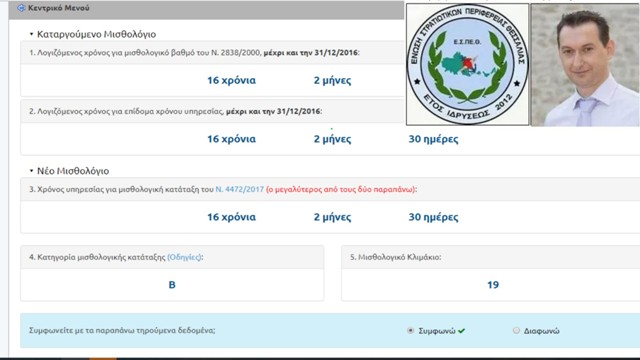Select the Συμφωνώ radio button
Viewport: 640px width, 360px height.
click(411, 330)
